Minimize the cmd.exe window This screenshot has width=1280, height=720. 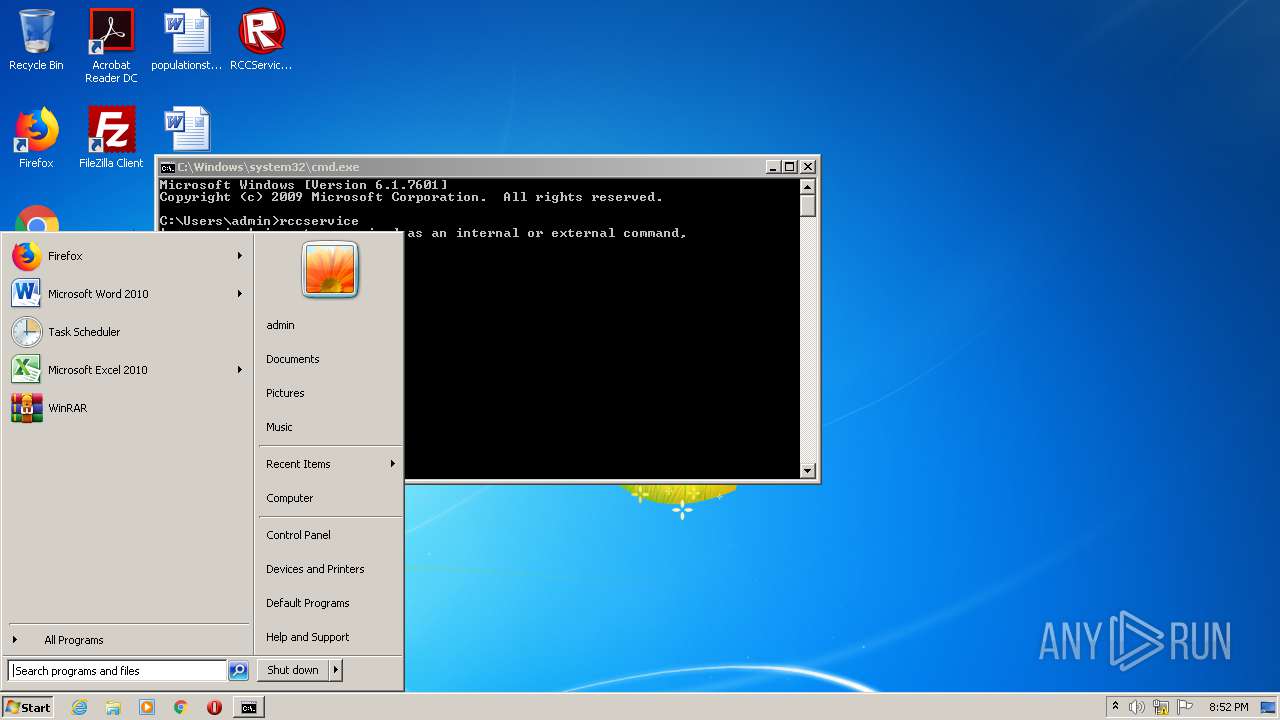(773, 167)
